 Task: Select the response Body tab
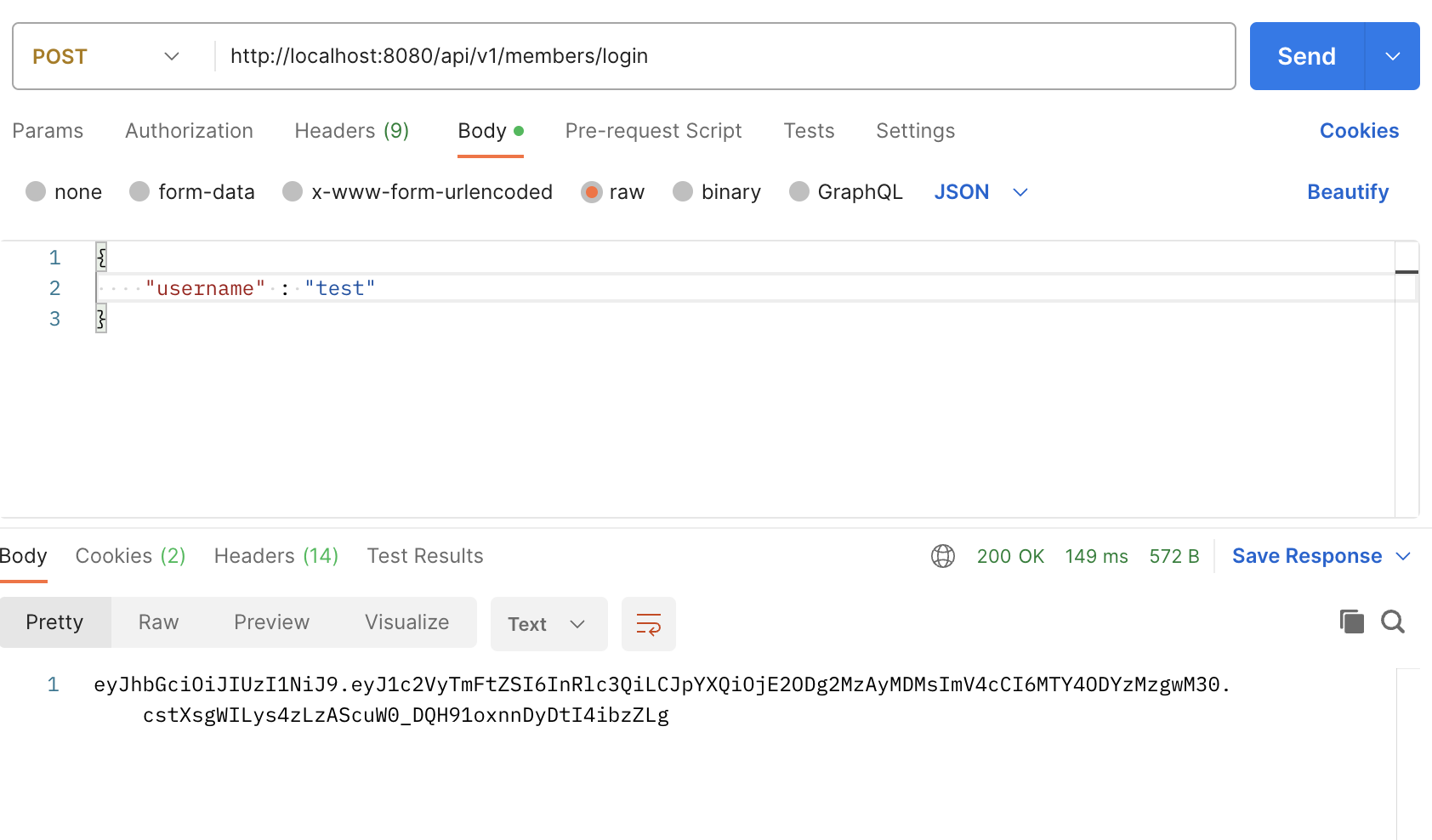pyautogui.click(x=23, y=556)
